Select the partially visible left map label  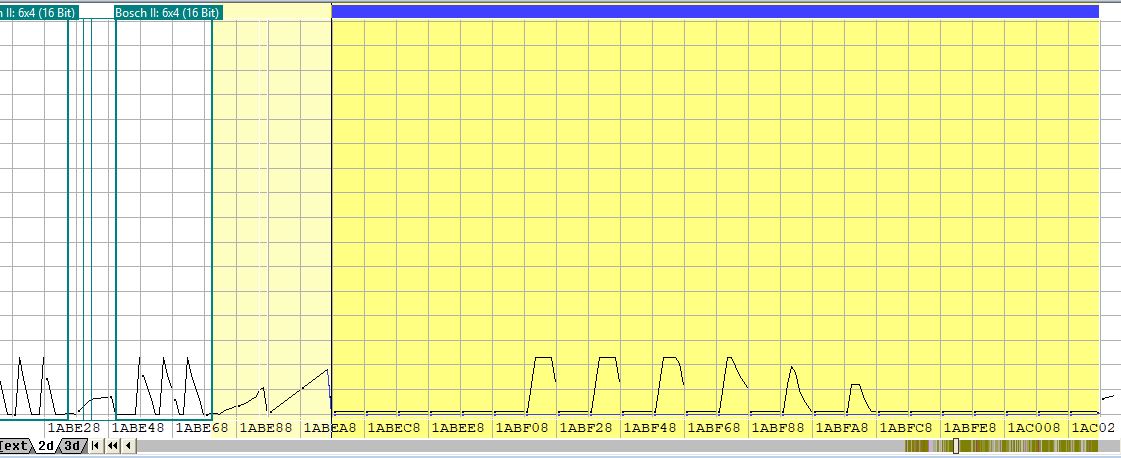[33, 12]
